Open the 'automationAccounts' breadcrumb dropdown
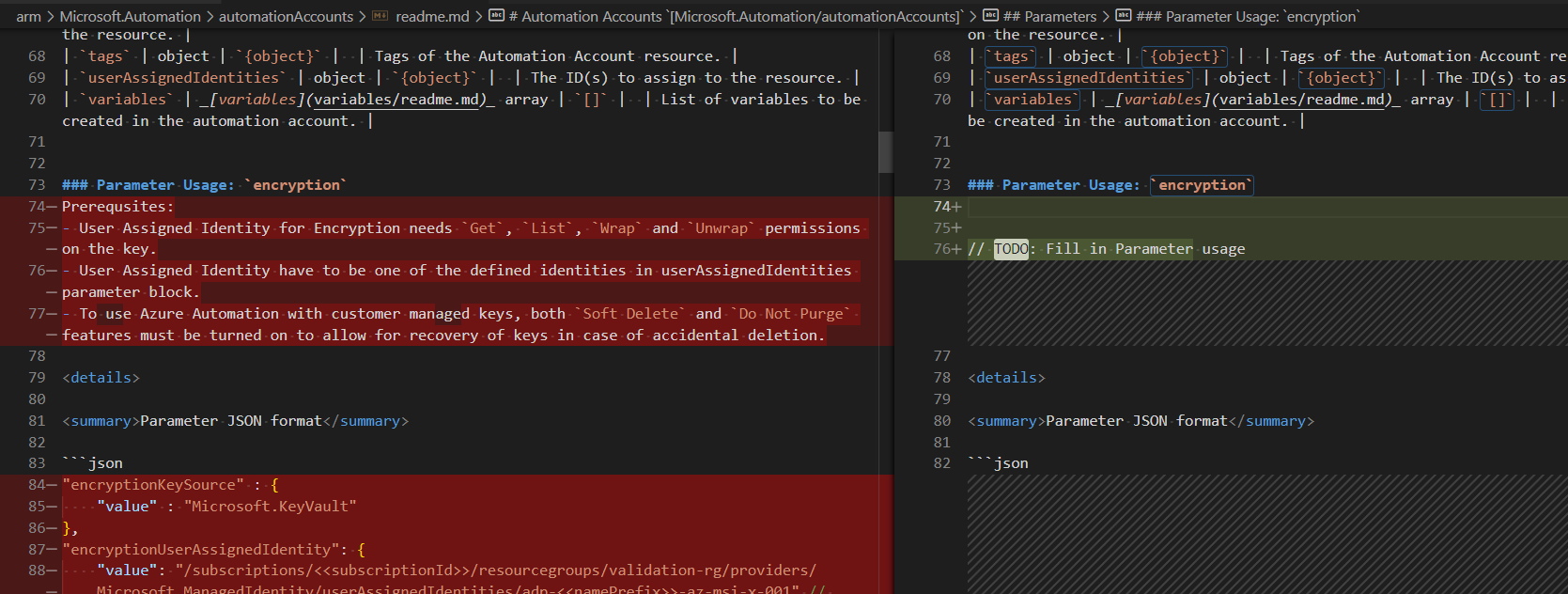1568x594 pixels. coord(287,16)
